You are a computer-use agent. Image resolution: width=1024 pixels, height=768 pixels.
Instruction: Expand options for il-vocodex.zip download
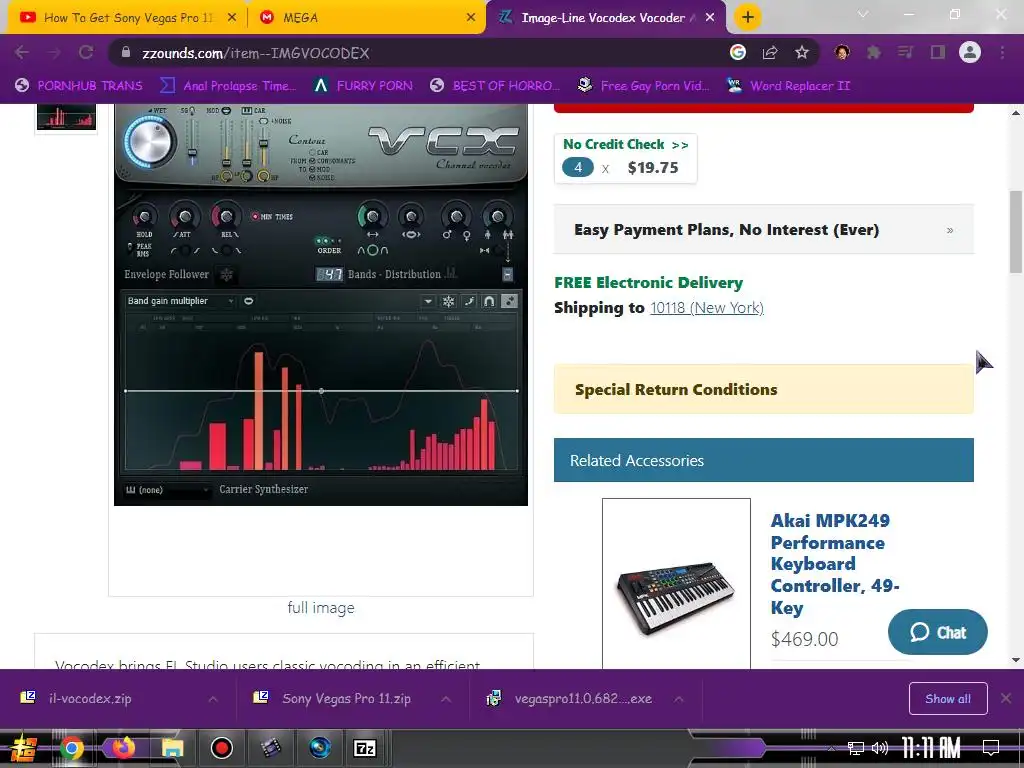point(213,699)
